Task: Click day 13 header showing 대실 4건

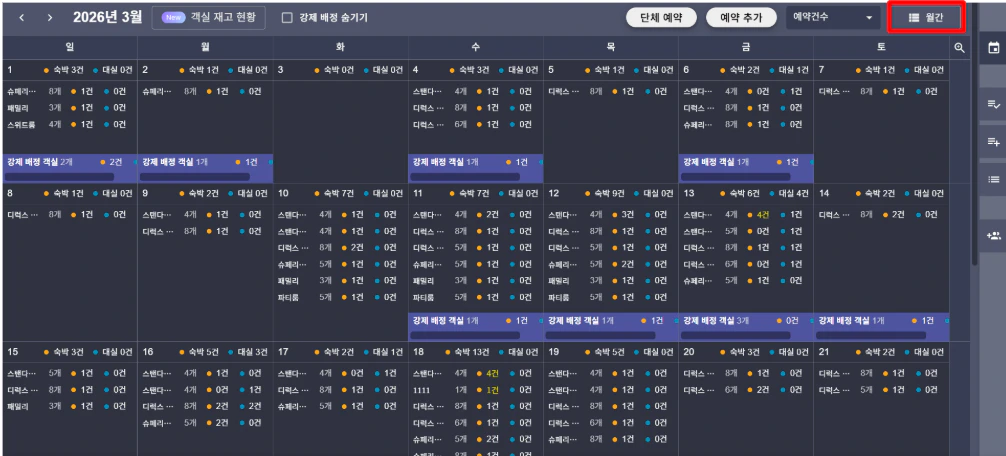Action: click(746, 193)
